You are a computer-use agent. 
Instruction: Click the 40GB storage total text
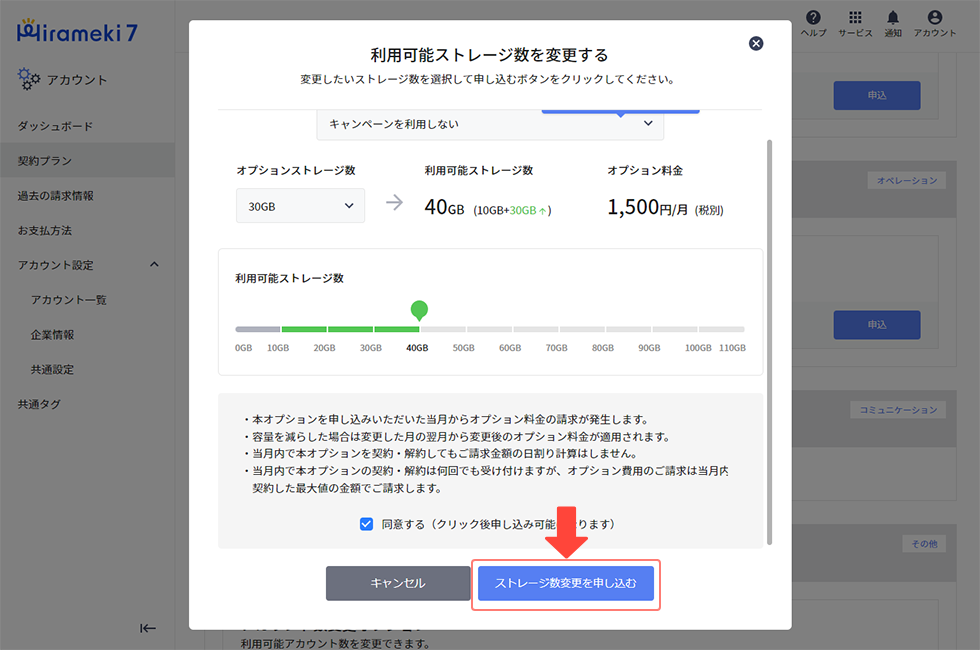tap(444, 207)
